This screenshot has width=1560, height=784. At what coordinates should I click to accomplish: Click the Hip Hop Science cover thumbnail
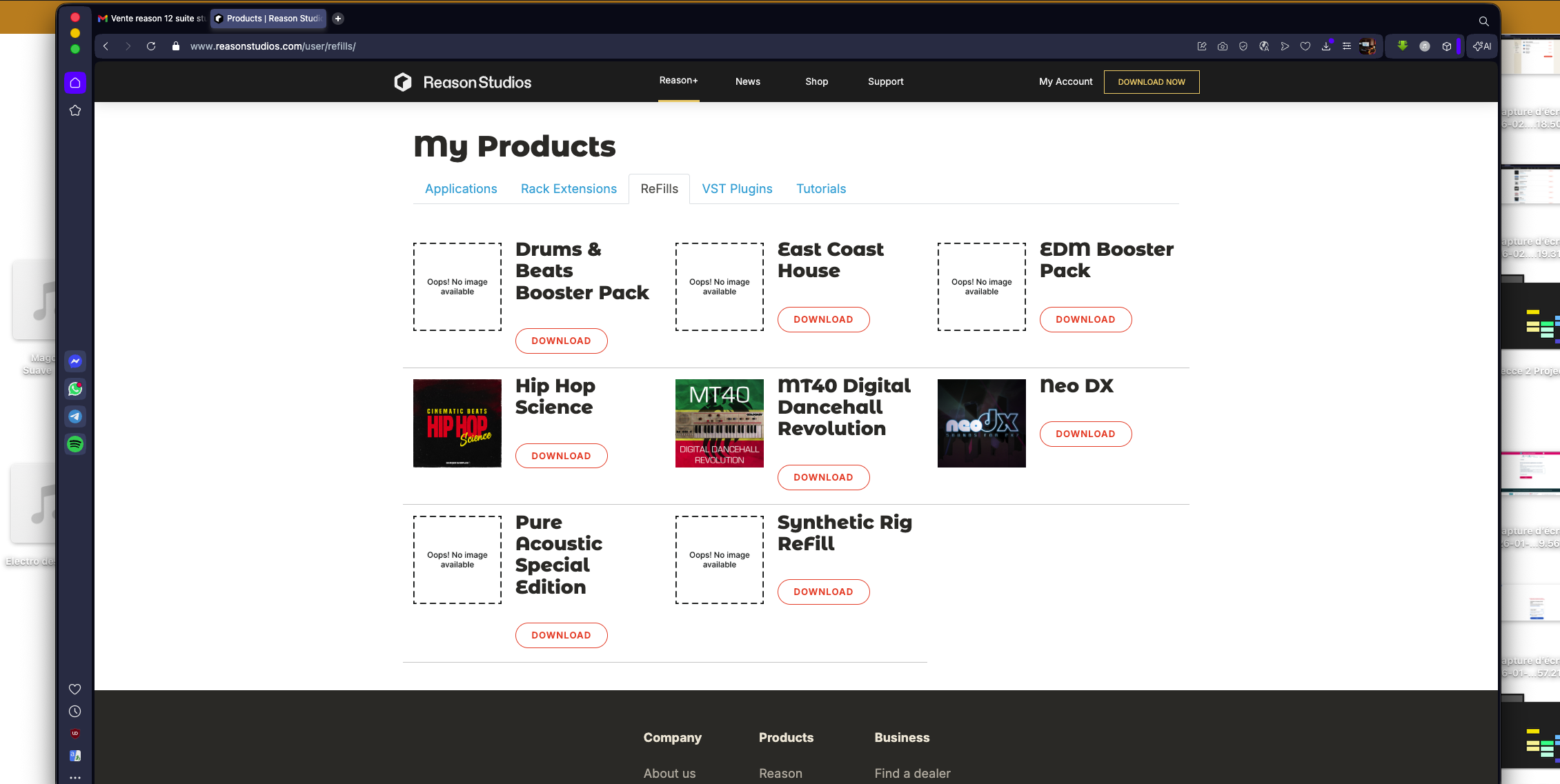457,423
